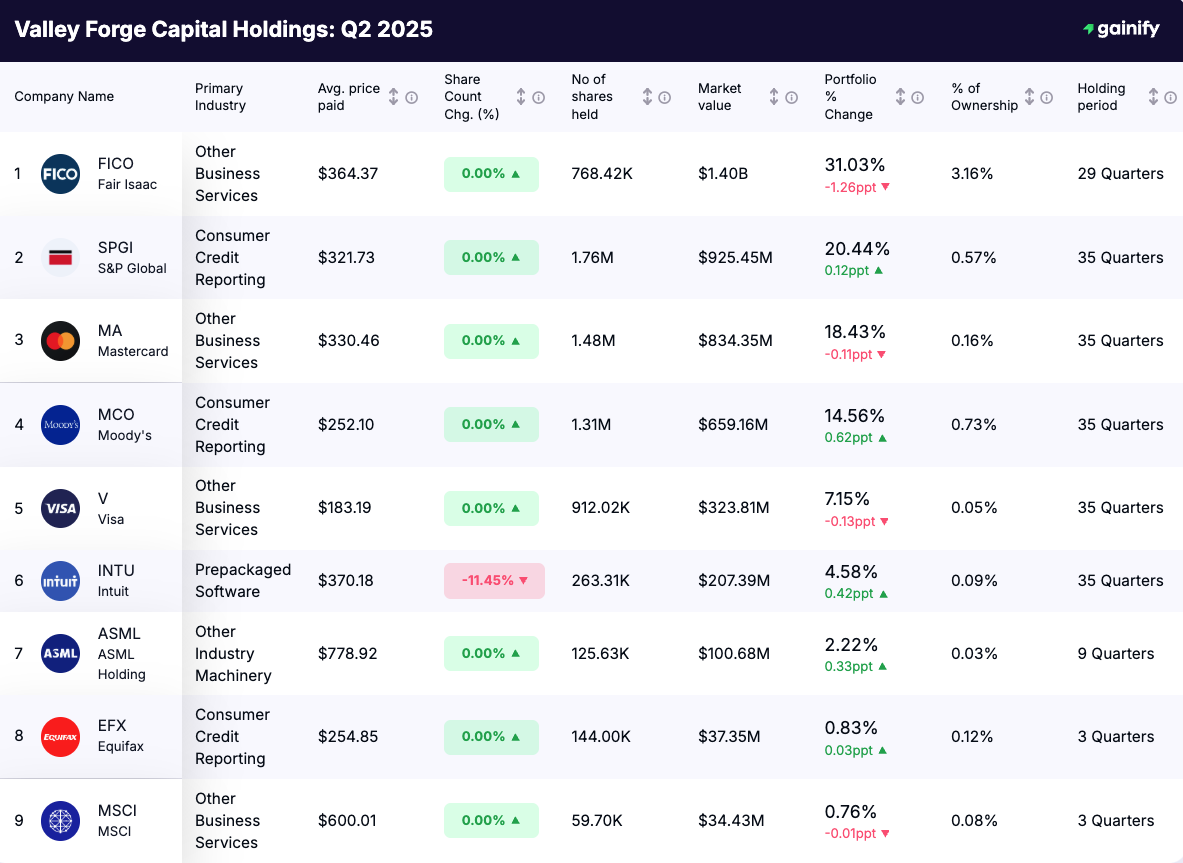This screenshot has height=863, width=1183.
Task: Sort by Share Count Chg. arrows
Action: [x=521, y=97]
